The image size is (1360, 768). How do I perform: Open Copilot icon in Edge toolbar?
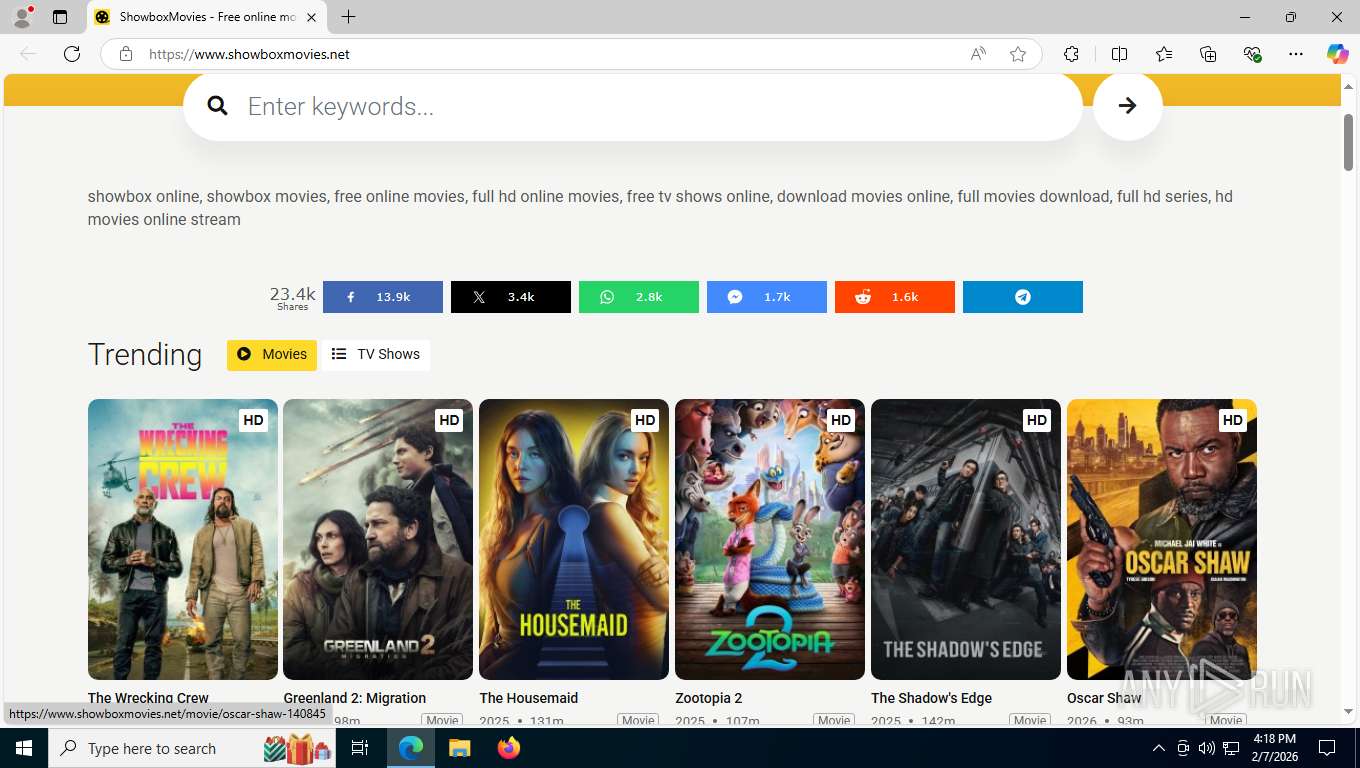coord(1337,54)
